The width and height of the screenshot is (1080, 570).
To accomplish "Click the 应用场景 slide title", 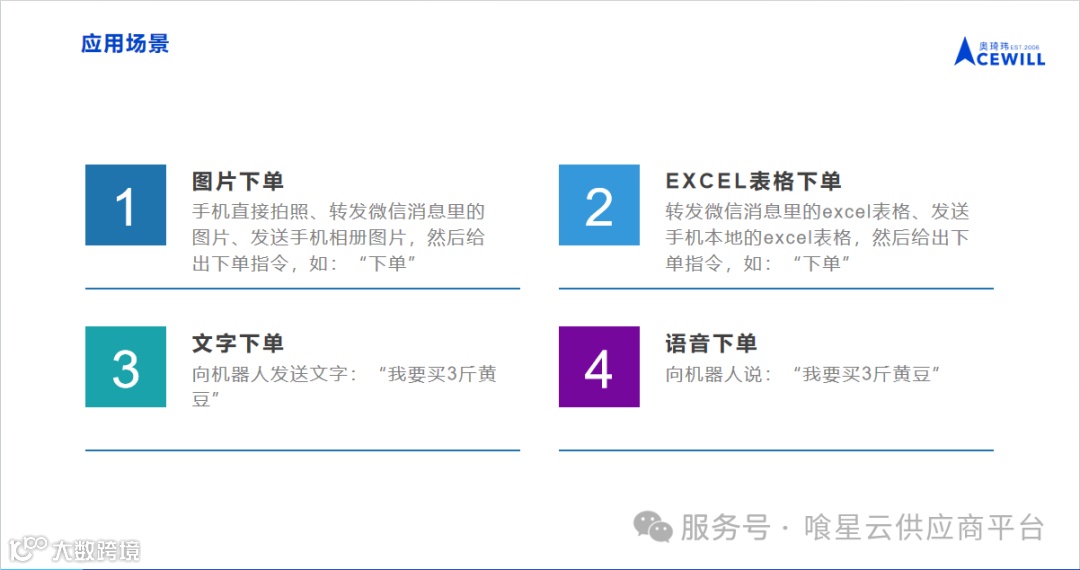I will click(125, 43).
